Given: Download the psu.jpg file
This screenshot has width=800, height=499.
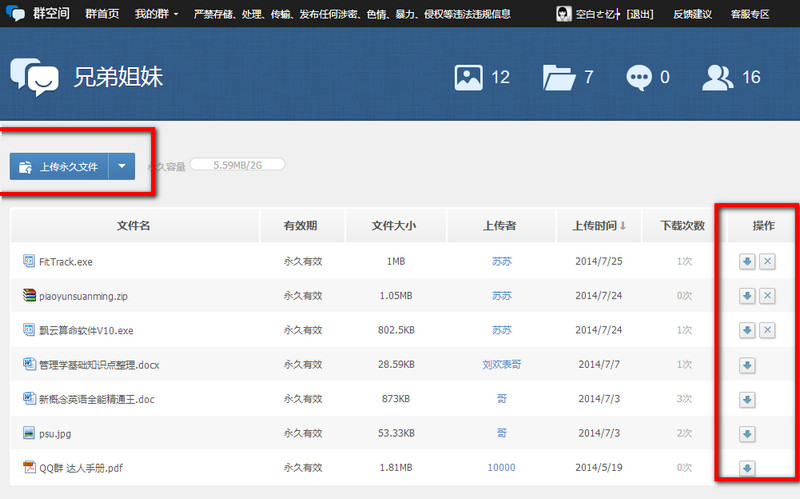Looking at the screenshot, I should 746,433.
